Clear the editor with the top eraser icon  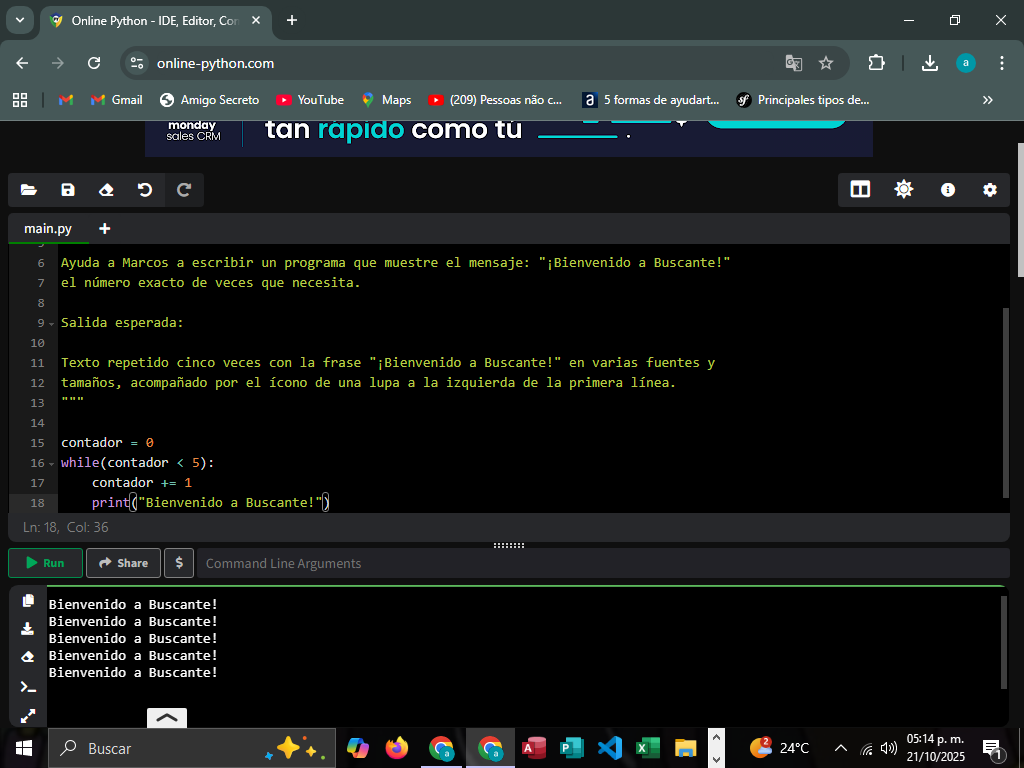(x=106, y=190)
